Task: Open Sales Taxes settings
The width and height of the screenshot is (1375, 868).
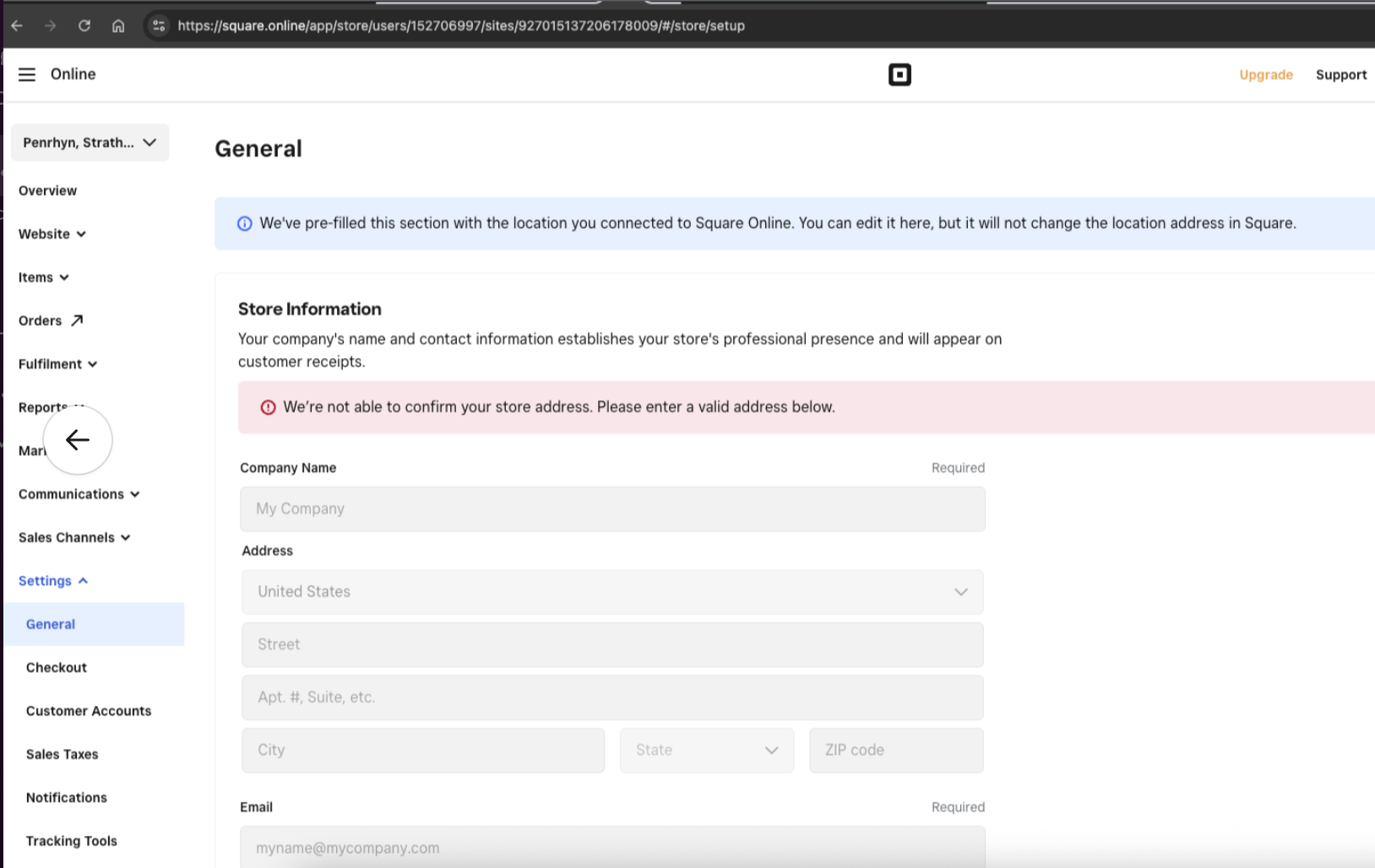Action: point(62,754)
